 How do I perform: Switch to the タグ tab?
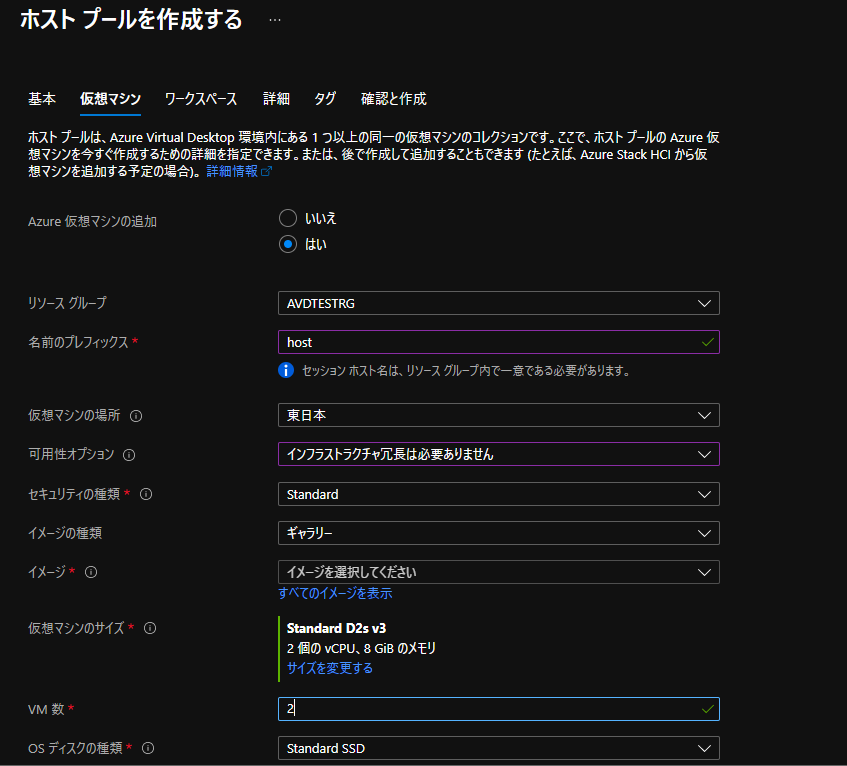tap(325, 99)
